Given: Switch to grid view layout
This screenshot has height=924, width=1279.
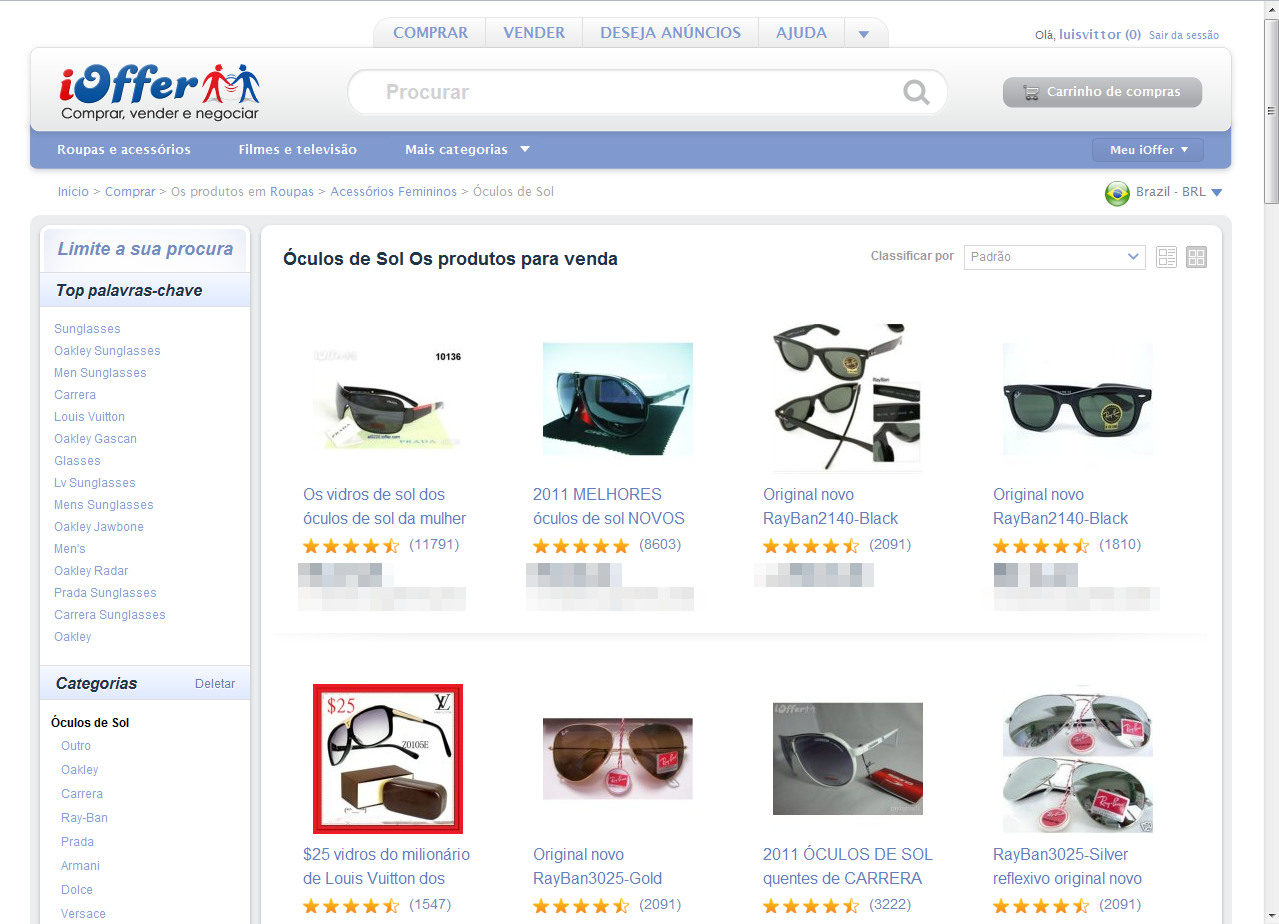Looking at the screenshot, I should click(x=1196, y=257).
